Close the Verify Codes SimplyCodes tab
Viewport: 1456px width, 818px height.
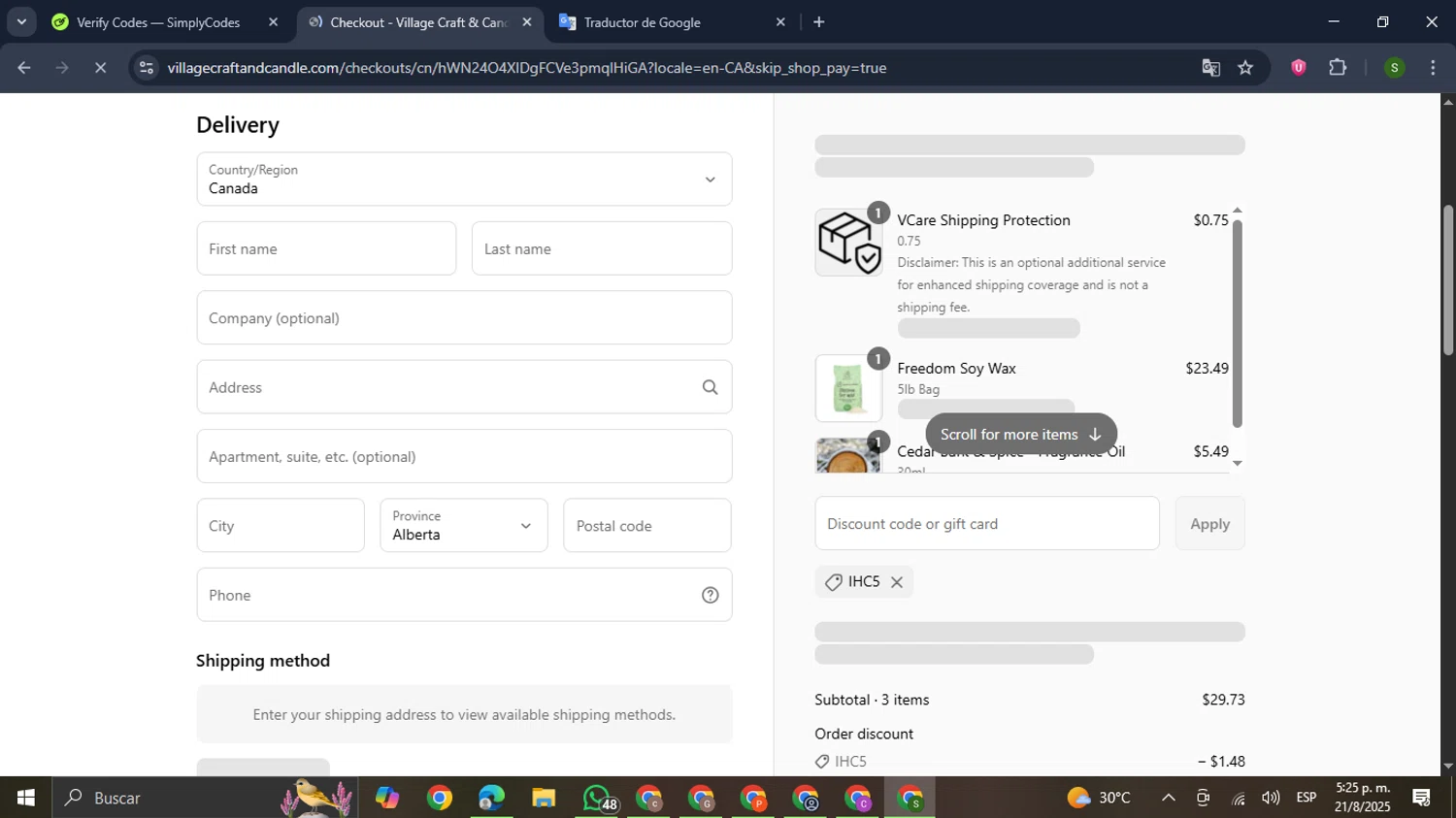[273, 22]
